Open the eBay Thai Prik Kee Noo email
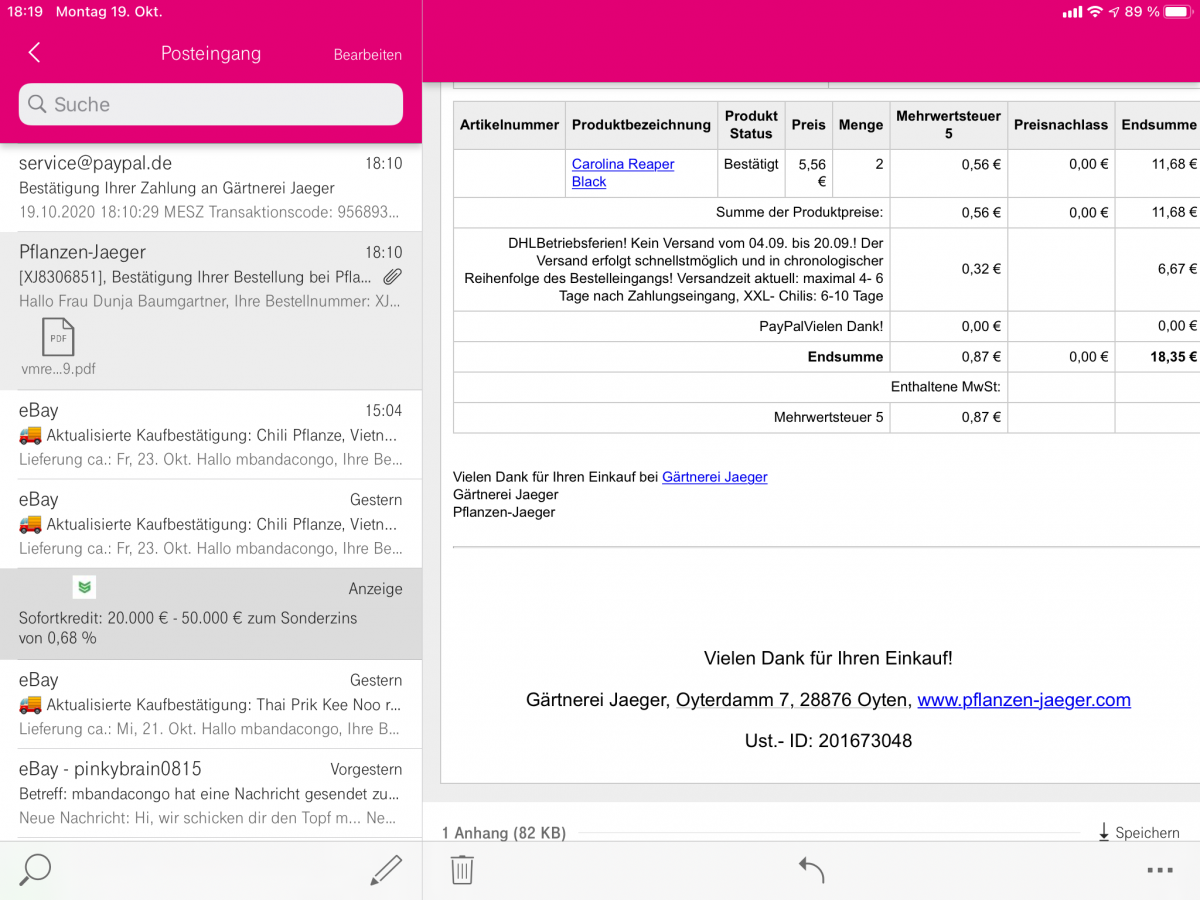 pyautogui.click(x=211, y=704)
